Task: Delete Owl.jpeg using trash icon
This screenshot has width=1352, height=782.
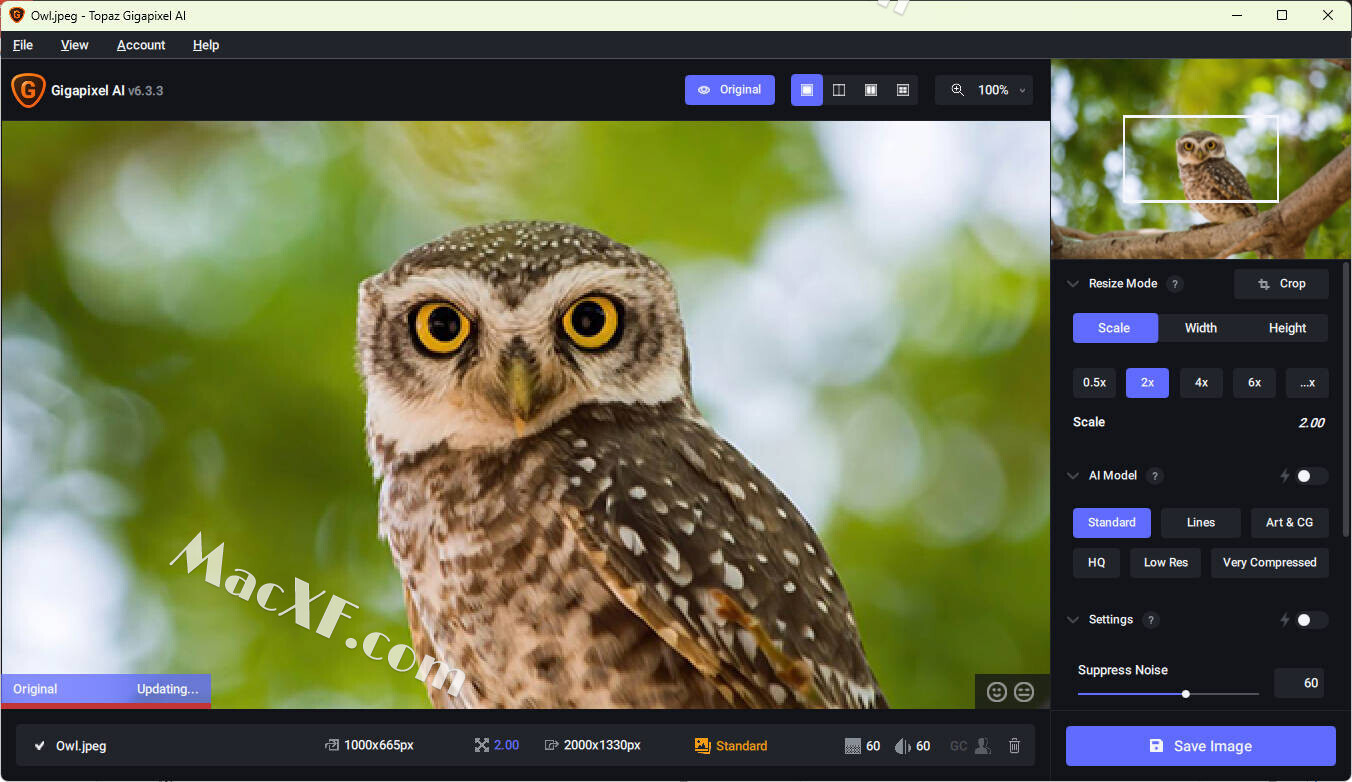Action: coord(1014,746)
